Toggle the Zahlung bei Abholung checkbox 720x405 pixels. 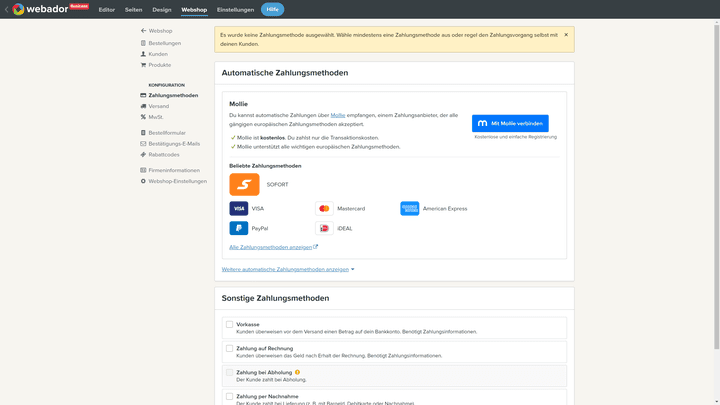(x=230, y=372)
